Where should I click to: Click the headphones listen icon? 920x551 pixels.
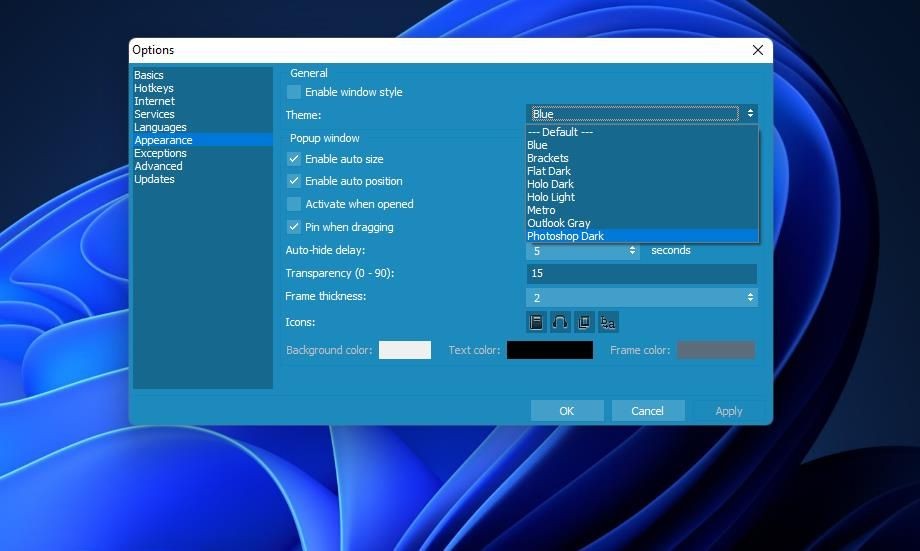pos(560,322)
